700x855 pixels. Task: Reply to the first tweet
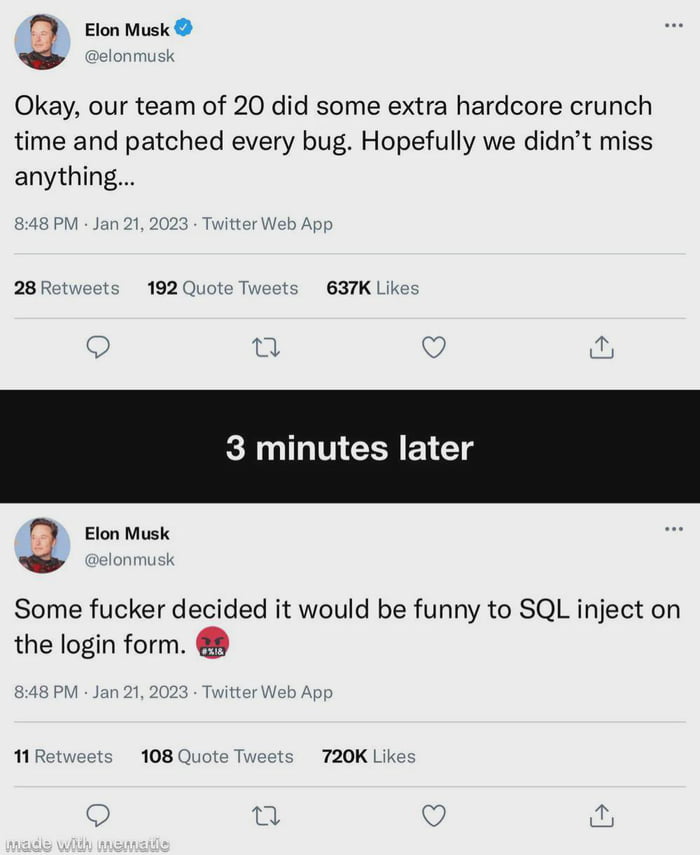click(x=98, y=347)
